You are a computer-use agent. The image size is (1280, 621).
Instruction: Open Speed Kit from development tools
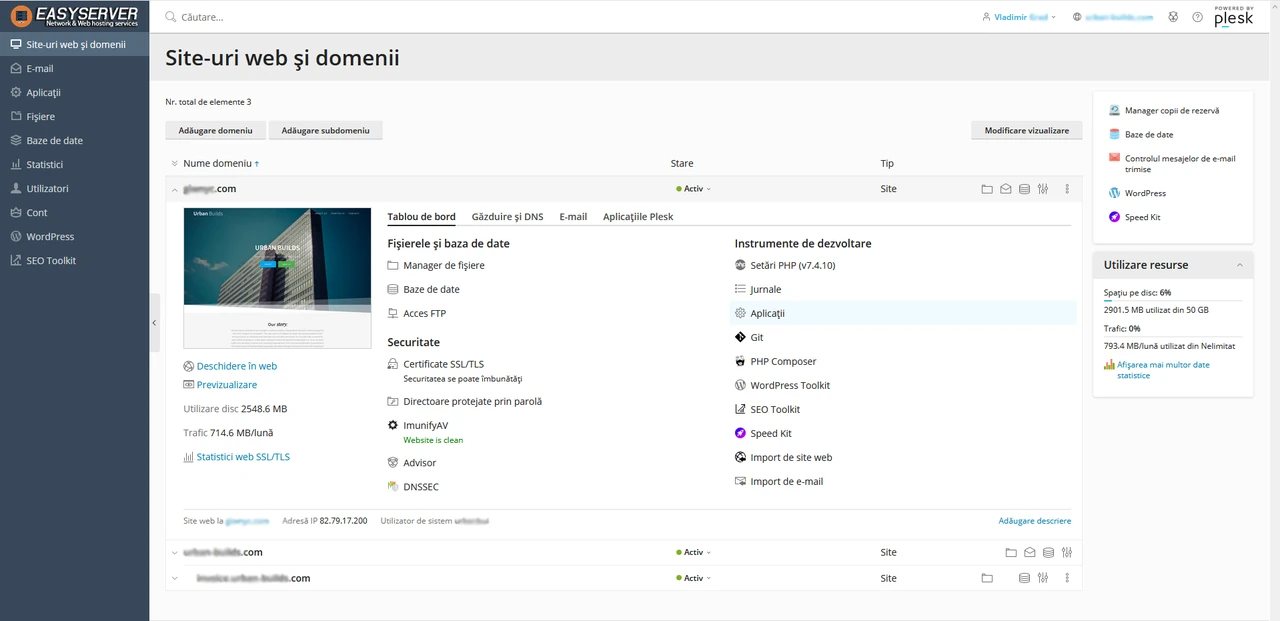pos(773,433)
